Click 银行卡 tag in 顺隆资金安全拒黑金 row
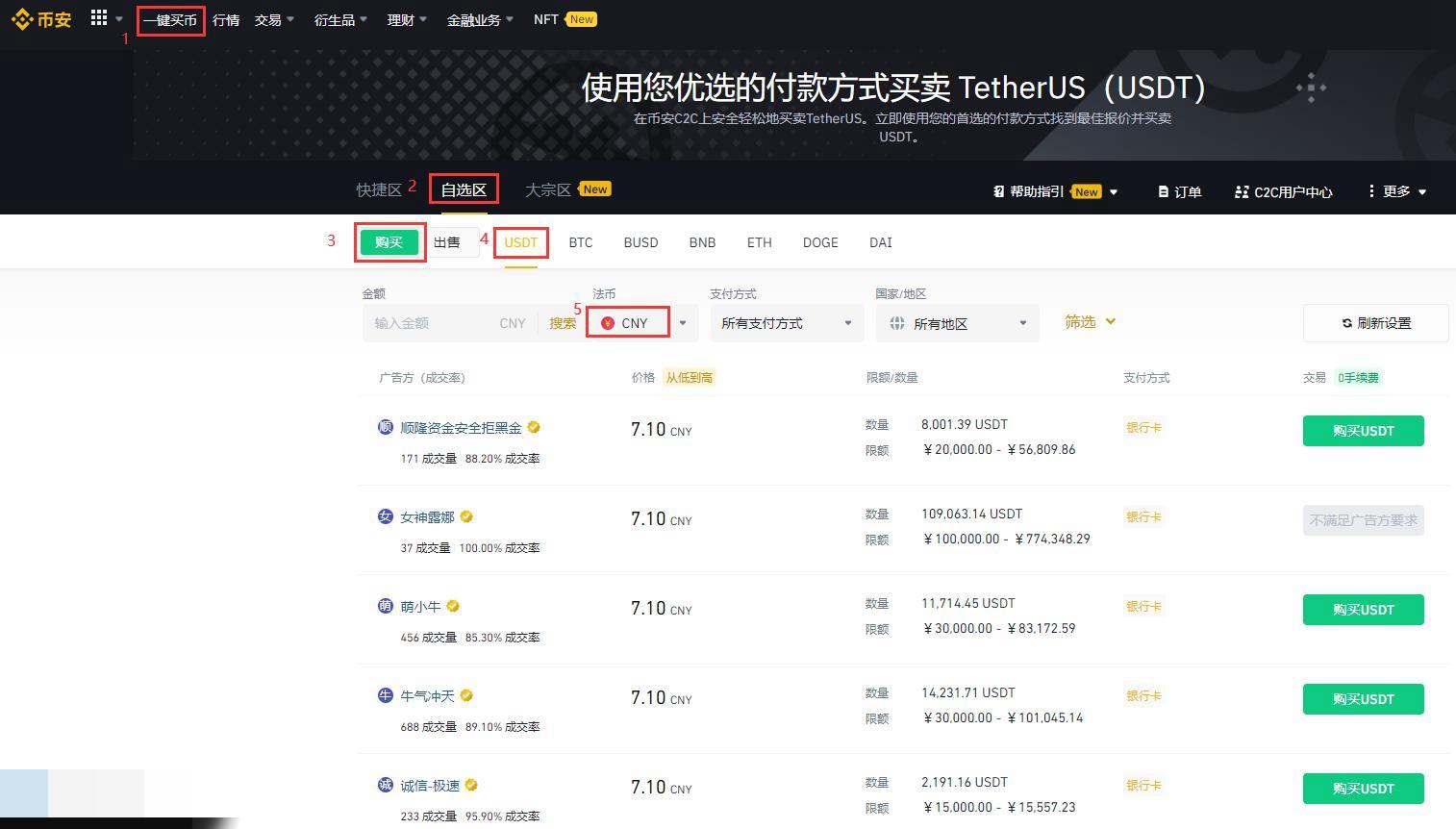 point(1144,427)
